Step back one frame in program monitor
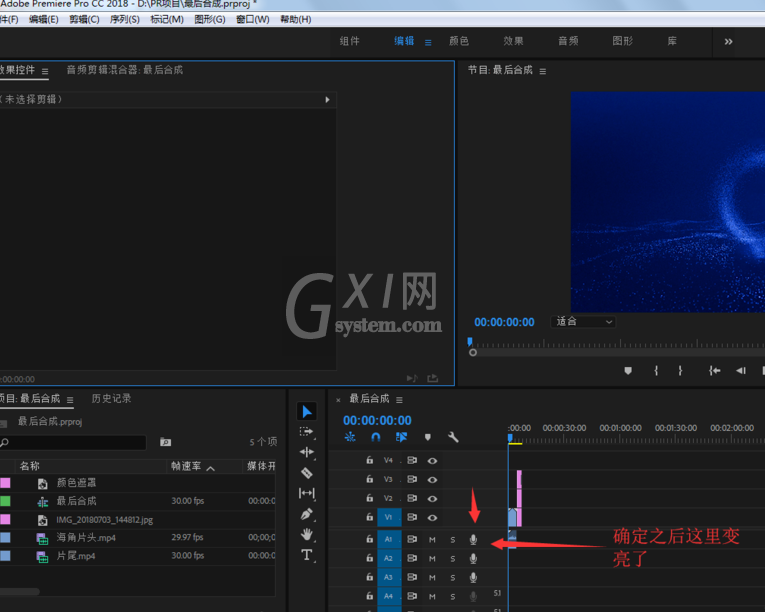Screen dimensions: 765x612 (x=741, y=371)
